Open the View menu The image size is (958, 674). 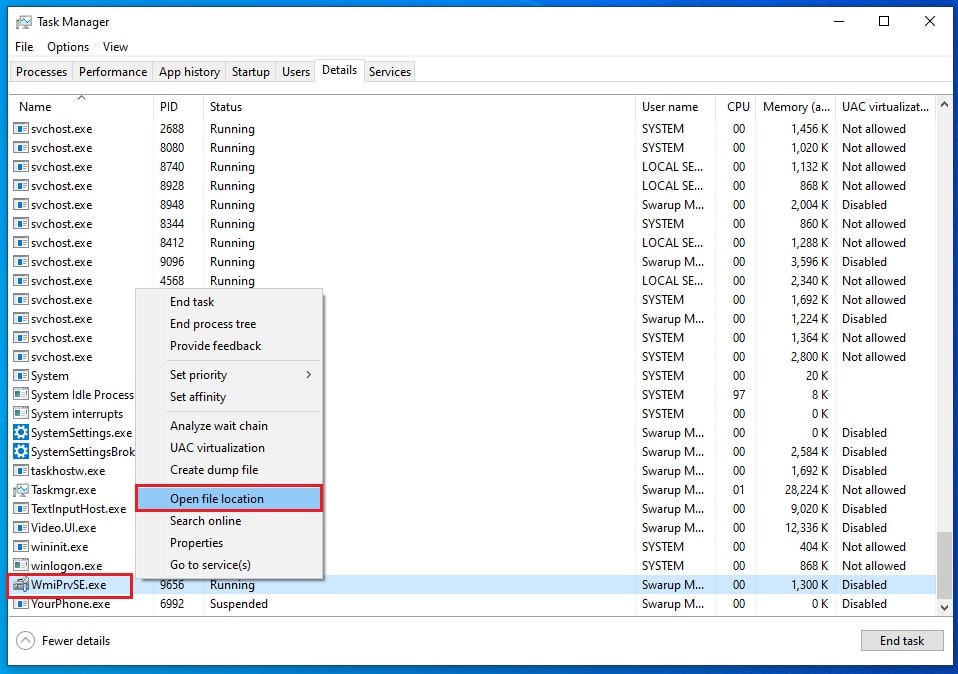point(115,47)
